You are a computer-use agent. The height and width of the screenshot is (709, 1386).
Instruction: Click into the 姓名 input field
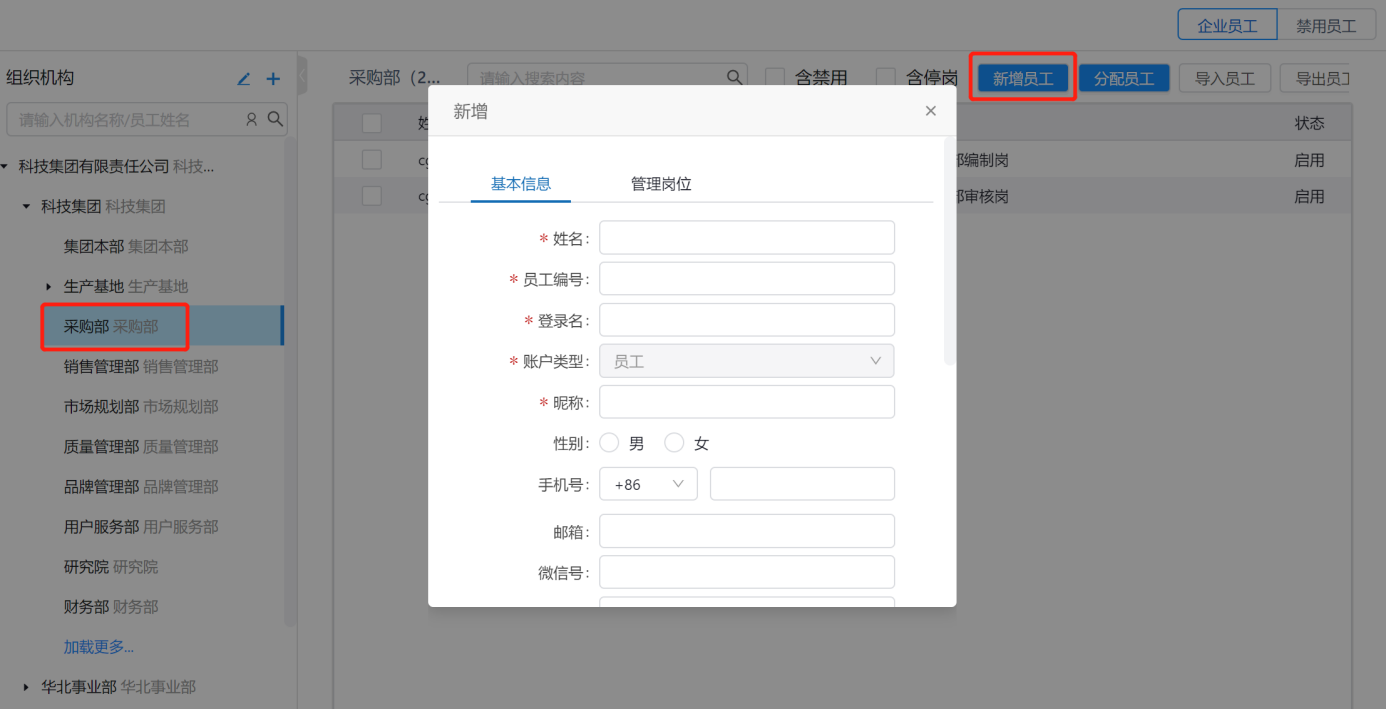(746, 238)
